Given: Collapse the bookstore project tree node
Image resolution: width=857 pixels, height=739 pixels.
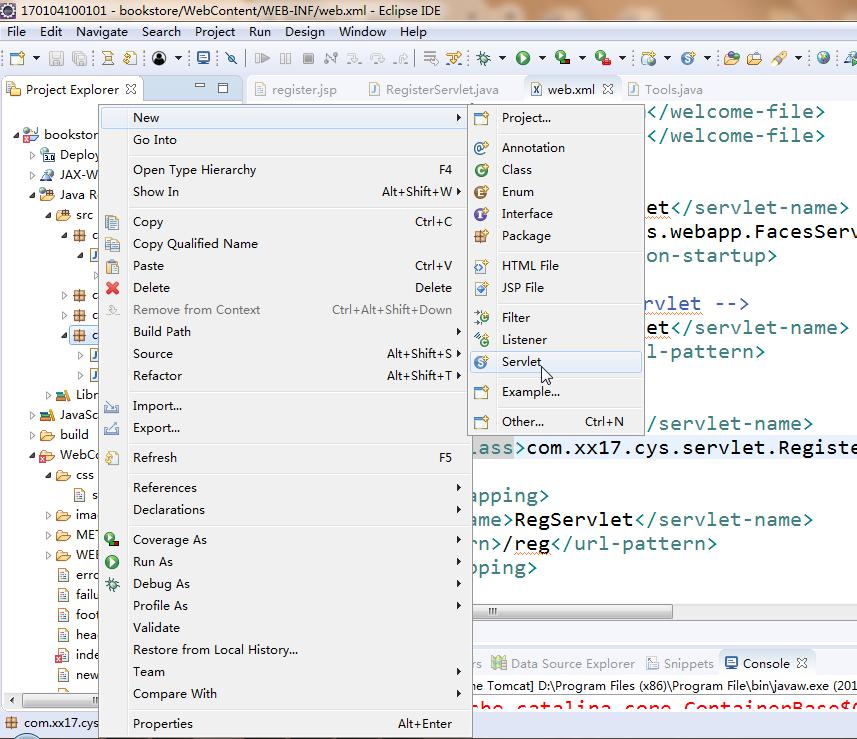Looking at the screenshot, I should point(16,134).
